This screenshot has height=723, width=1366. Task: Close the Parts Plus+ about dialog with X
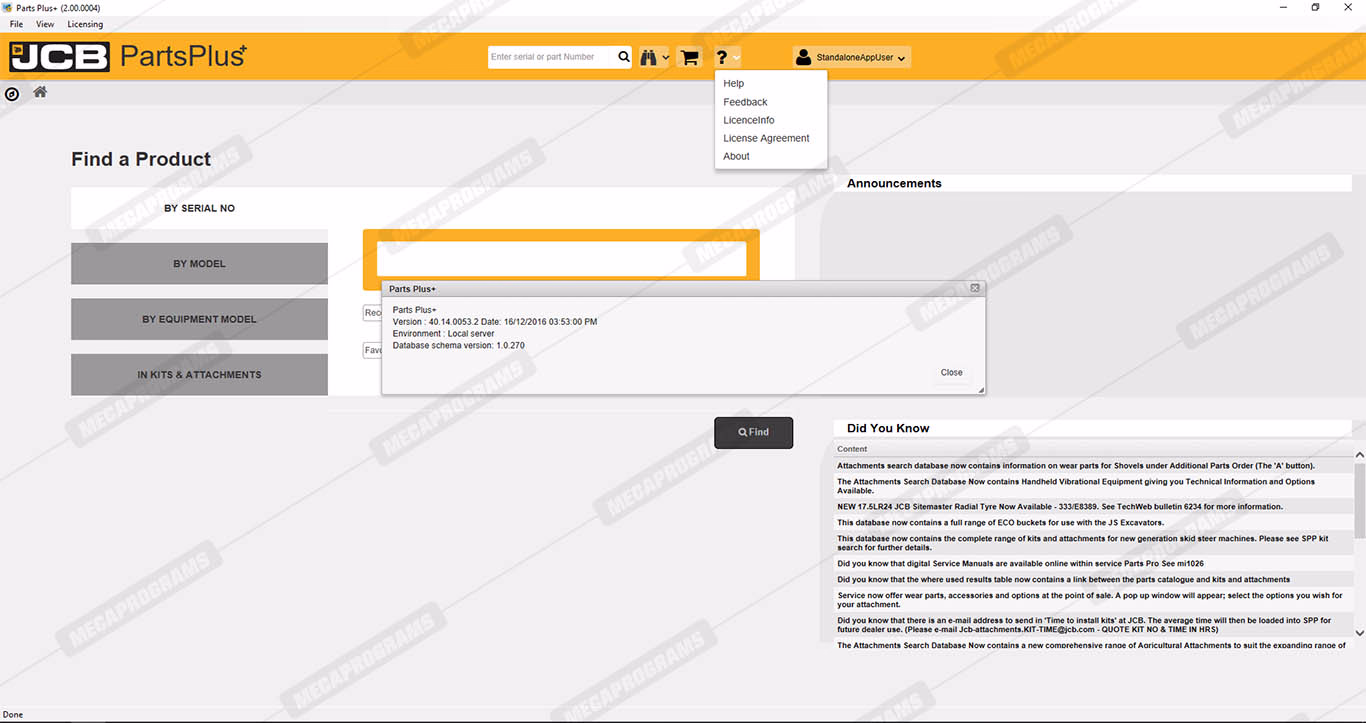pos(975,288)
